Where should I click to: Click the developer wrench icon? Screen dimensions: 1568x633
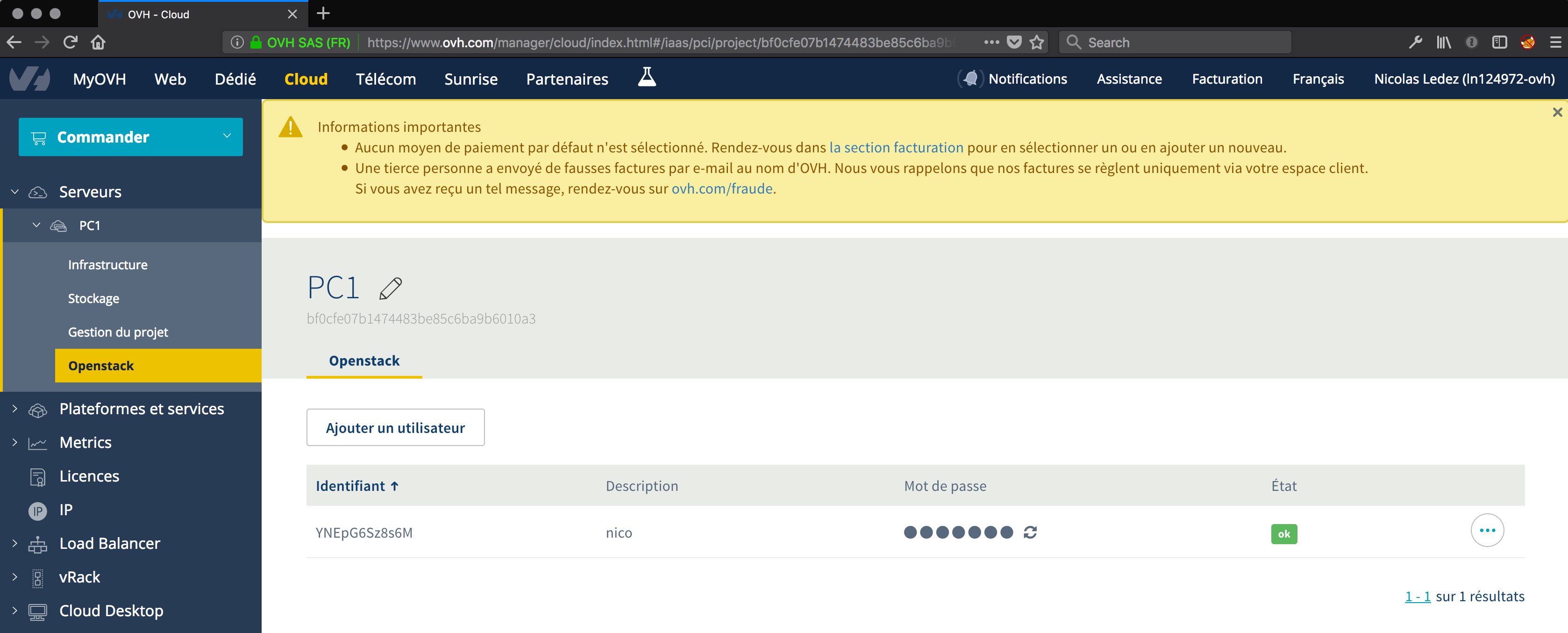click(x=1415, y=42)
